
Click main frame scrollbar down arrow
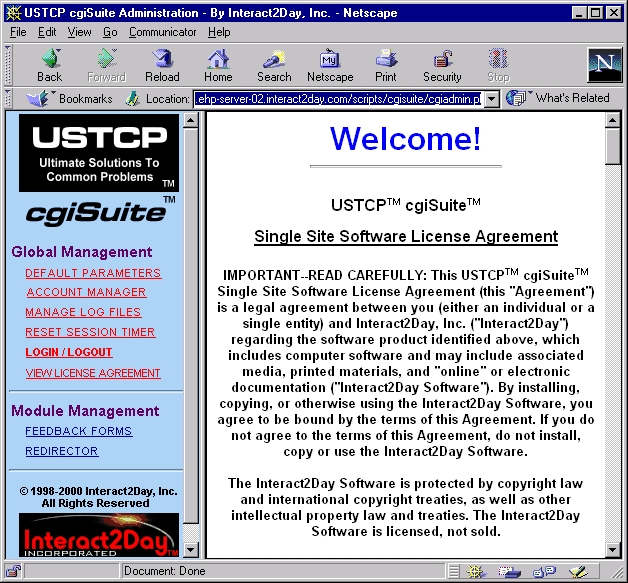coord(613,550)
